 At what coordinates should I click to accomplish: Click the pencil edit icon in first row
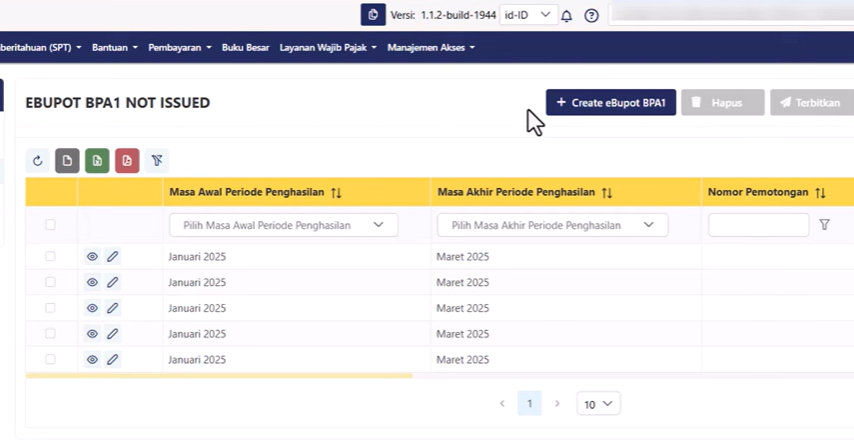click(x=113, y=257)
